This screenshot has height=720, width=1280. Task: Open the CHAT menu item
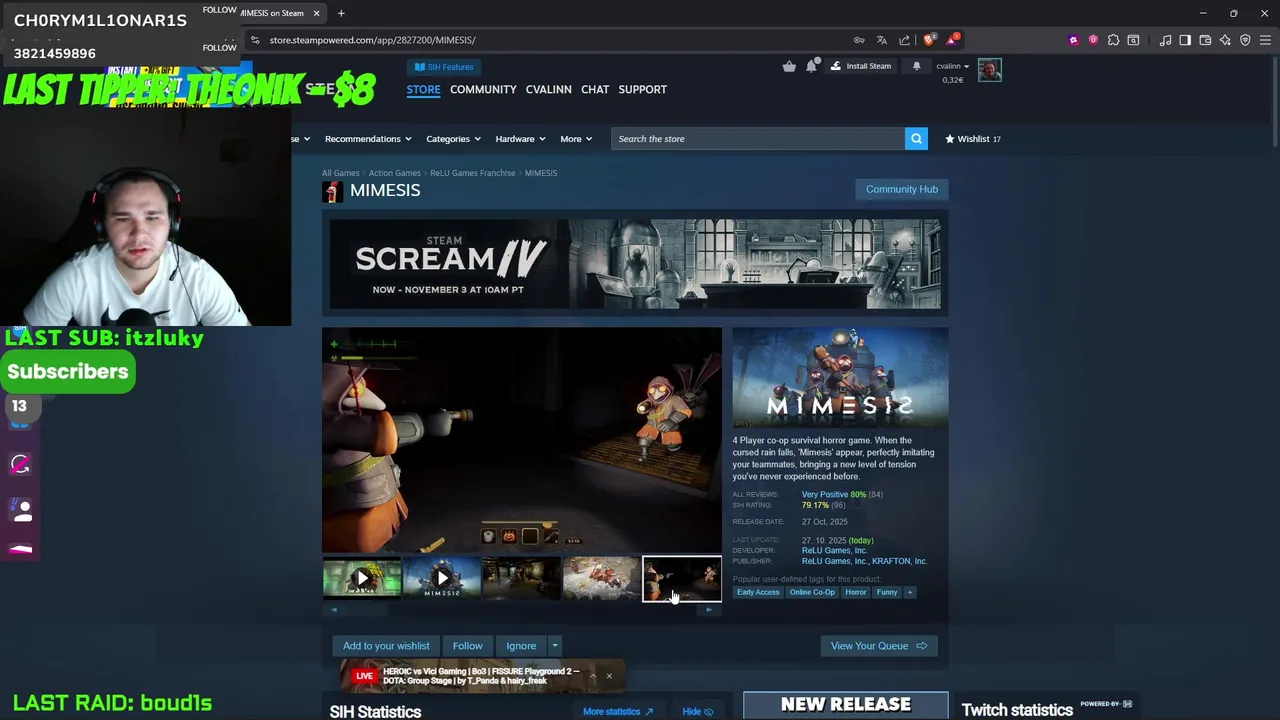[x=595, y=89]
